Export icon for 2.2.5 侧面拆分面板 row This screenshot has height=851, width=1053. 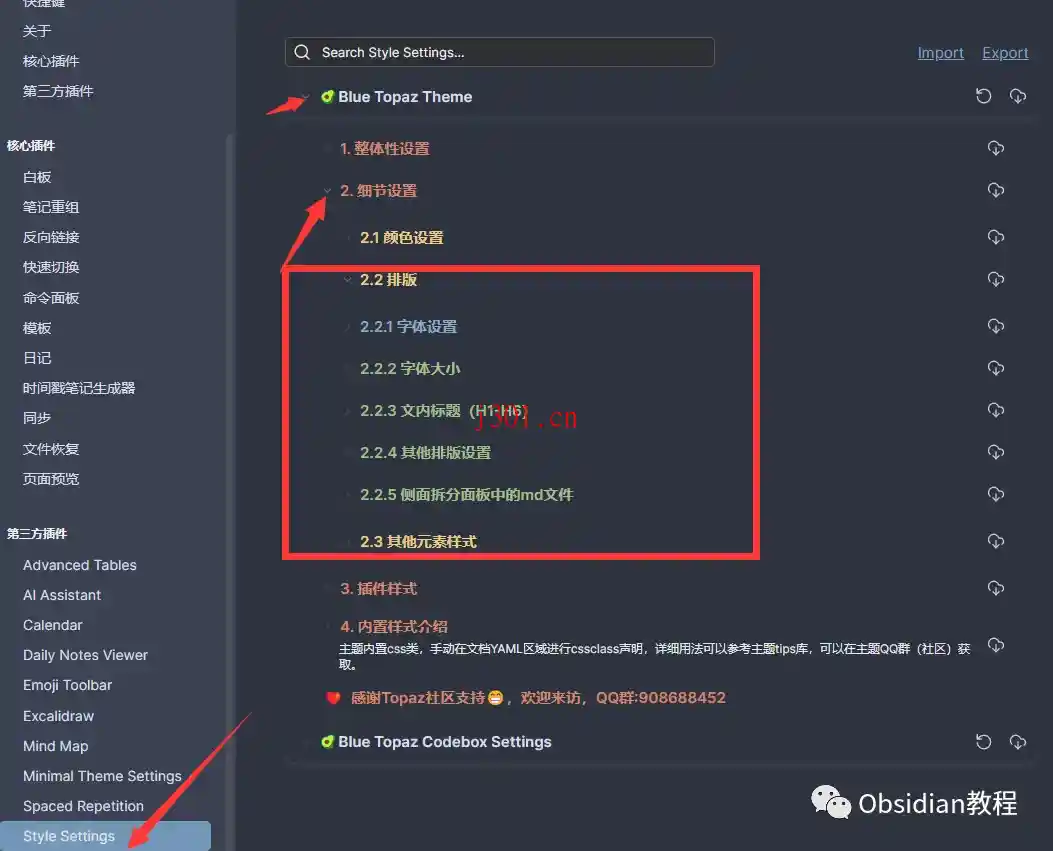[x=995, y=494]
